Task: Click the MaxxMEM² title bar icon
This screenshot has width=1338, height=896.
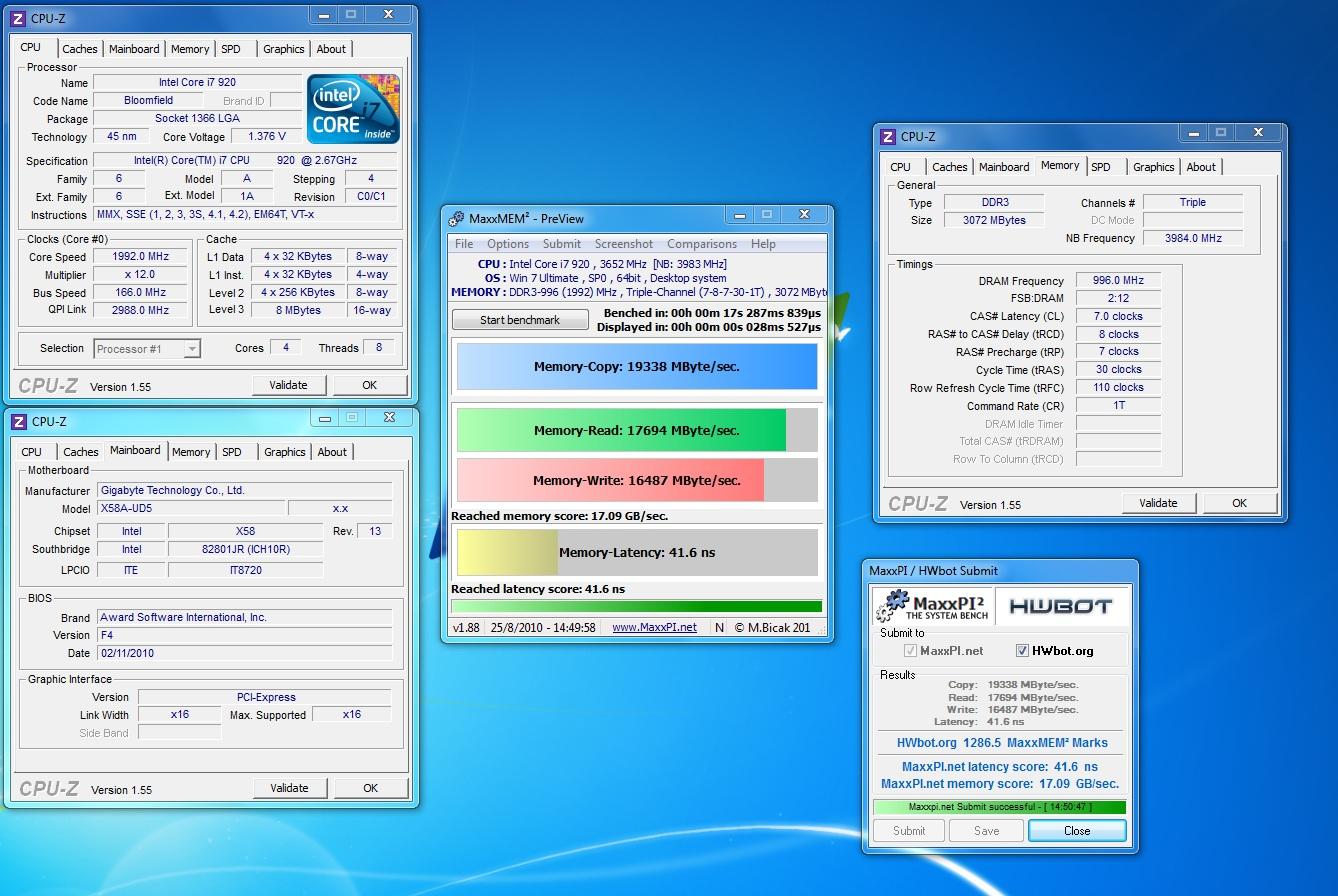Action: [456, 218]
